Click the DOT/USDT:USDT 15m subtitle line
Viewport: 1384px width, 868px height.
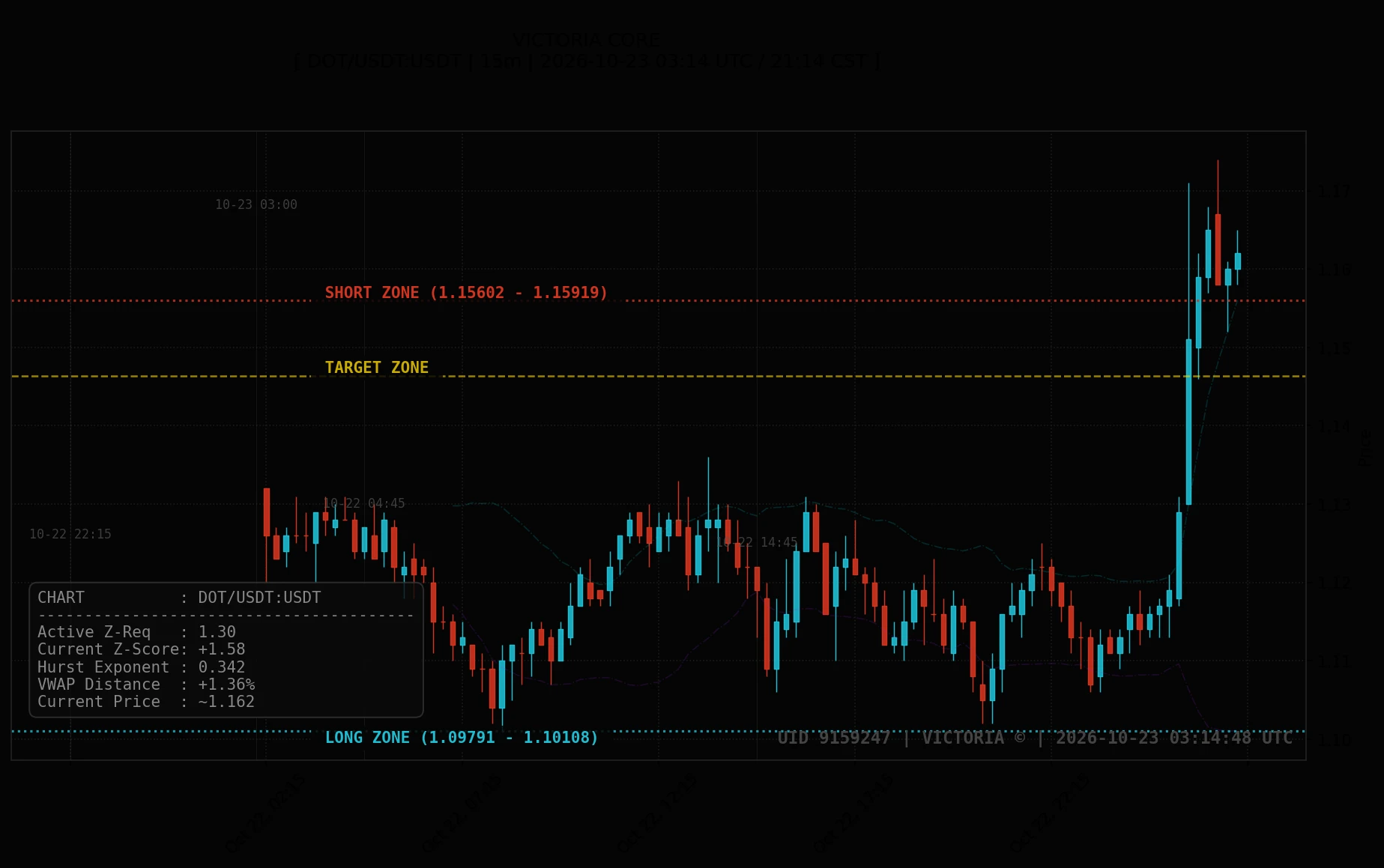pyautogui.click(x=587, y=61)
